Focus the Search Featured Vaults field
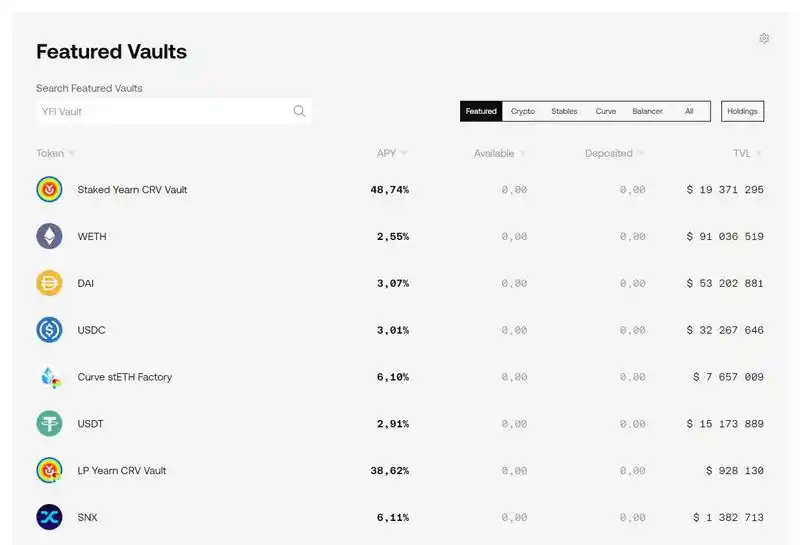 pos(165,111)
